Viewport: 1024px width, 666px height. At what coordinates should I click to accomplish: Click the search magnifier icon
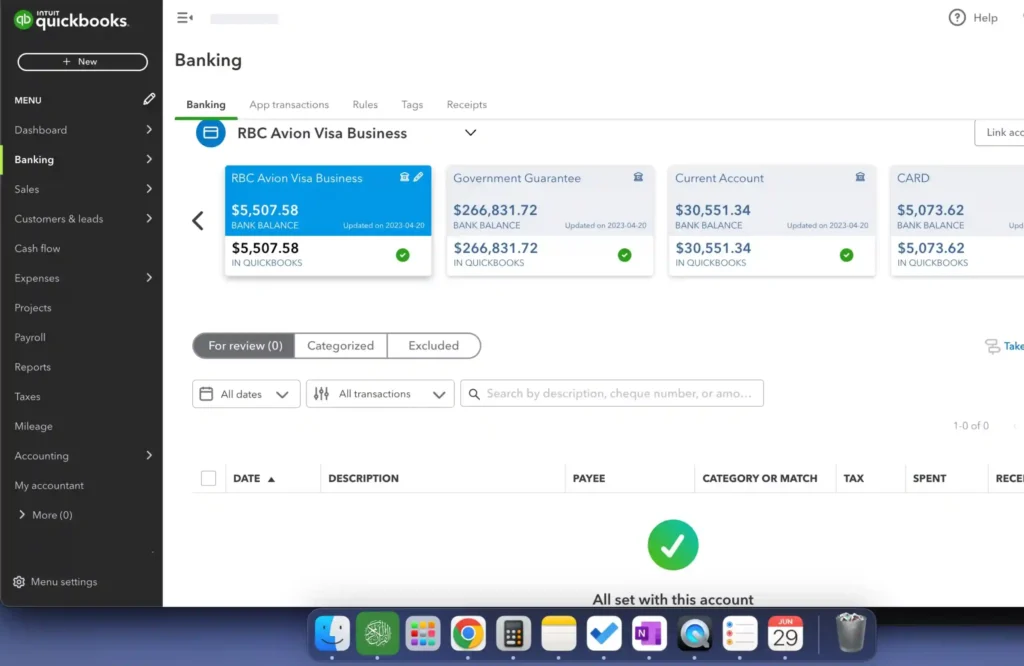[474, 394]
